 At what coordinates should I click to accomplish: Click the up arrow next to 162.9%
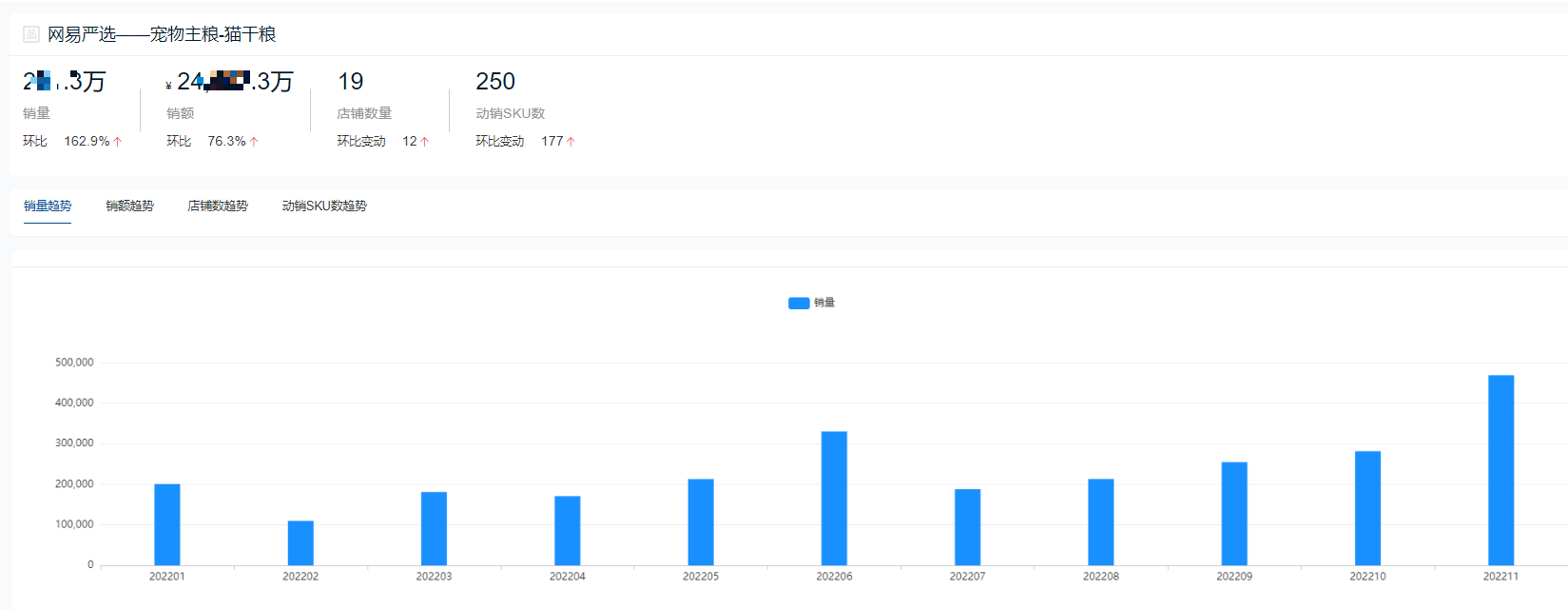(118, 142)
